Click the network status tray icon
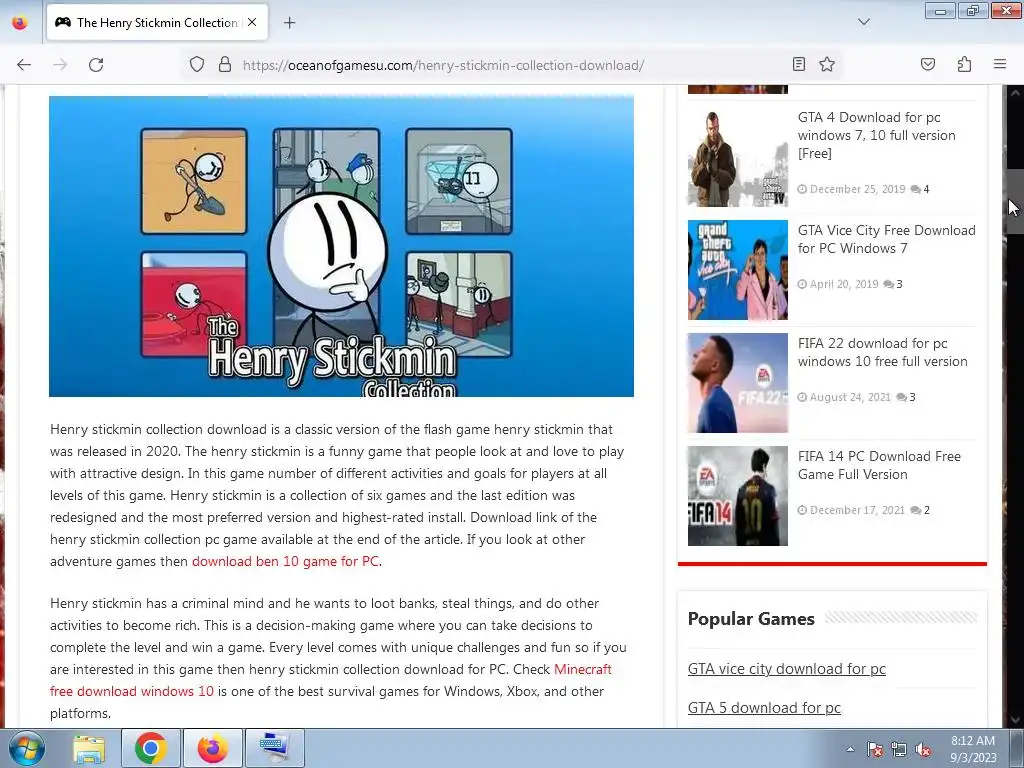This screenshot has height=768, width=1024. [x=899, y=749]
